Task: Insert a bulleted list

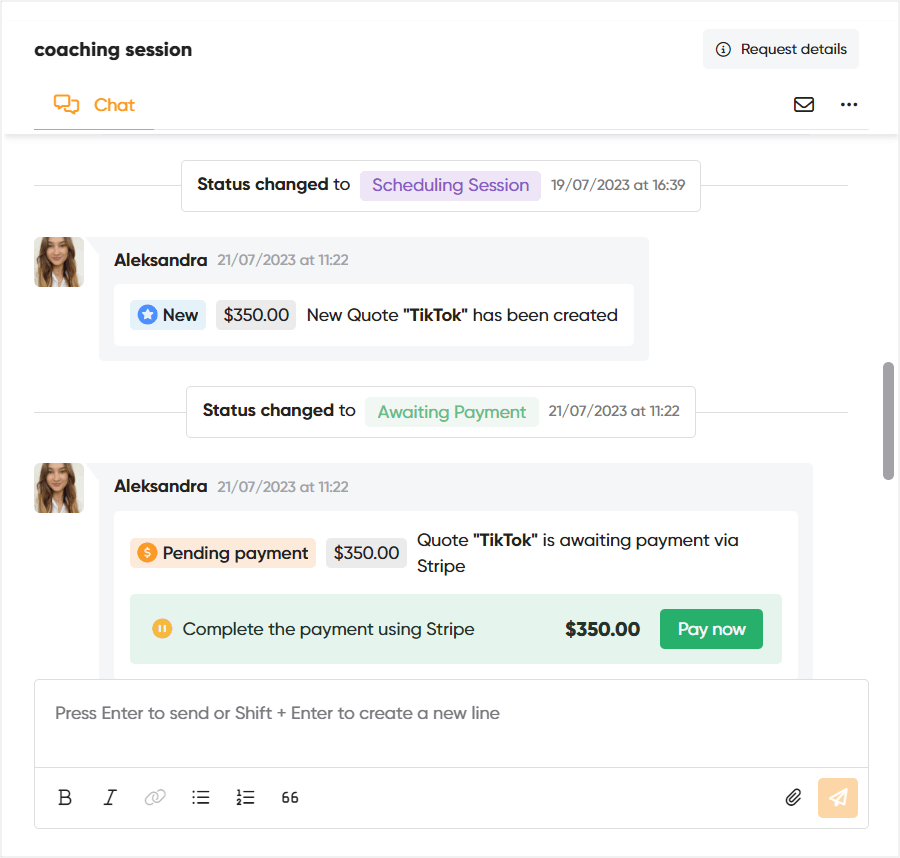Action: click(x=200, y=798)
